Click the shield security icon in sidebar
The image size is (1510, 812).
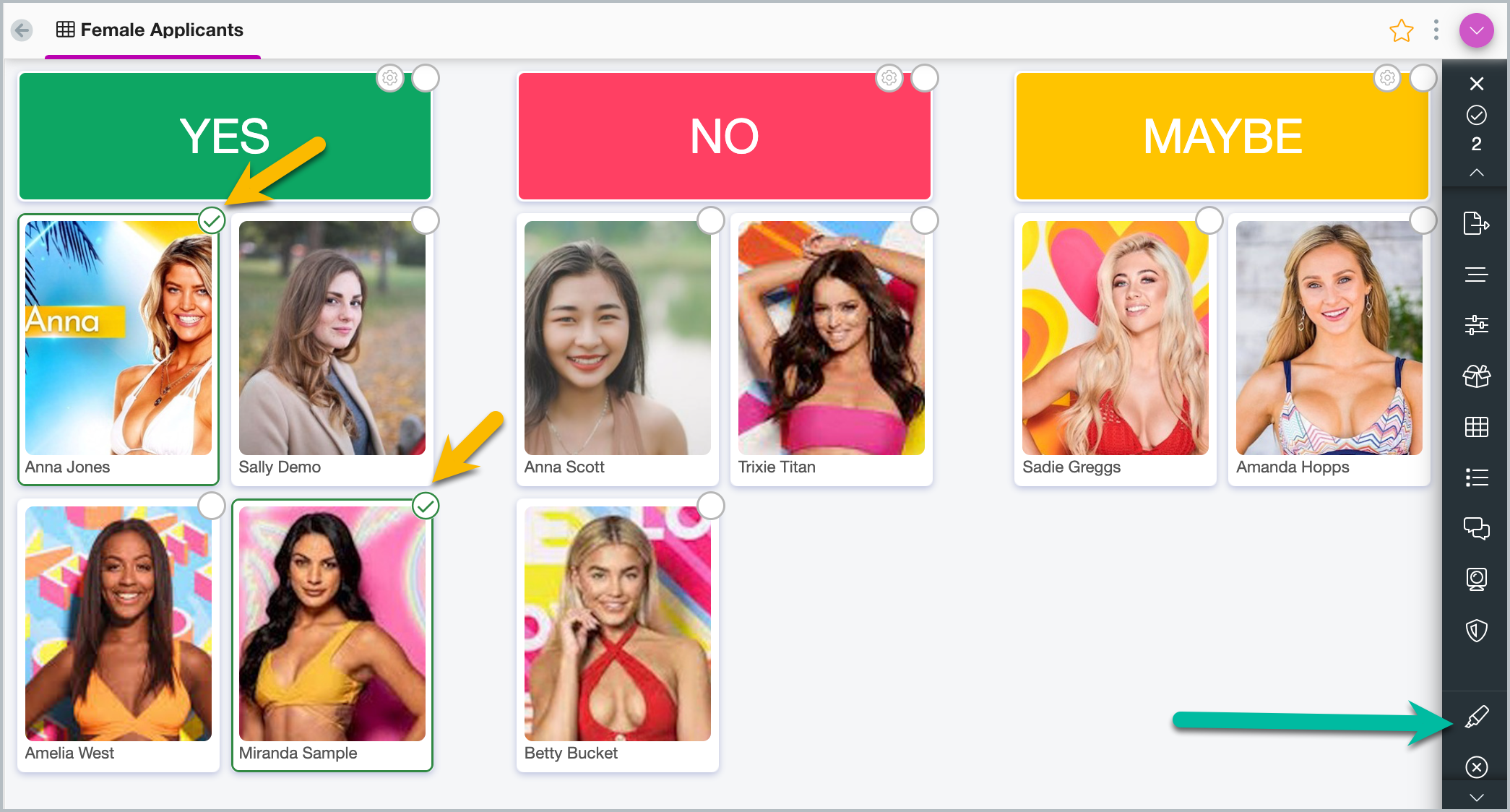tap(1476, 630)
